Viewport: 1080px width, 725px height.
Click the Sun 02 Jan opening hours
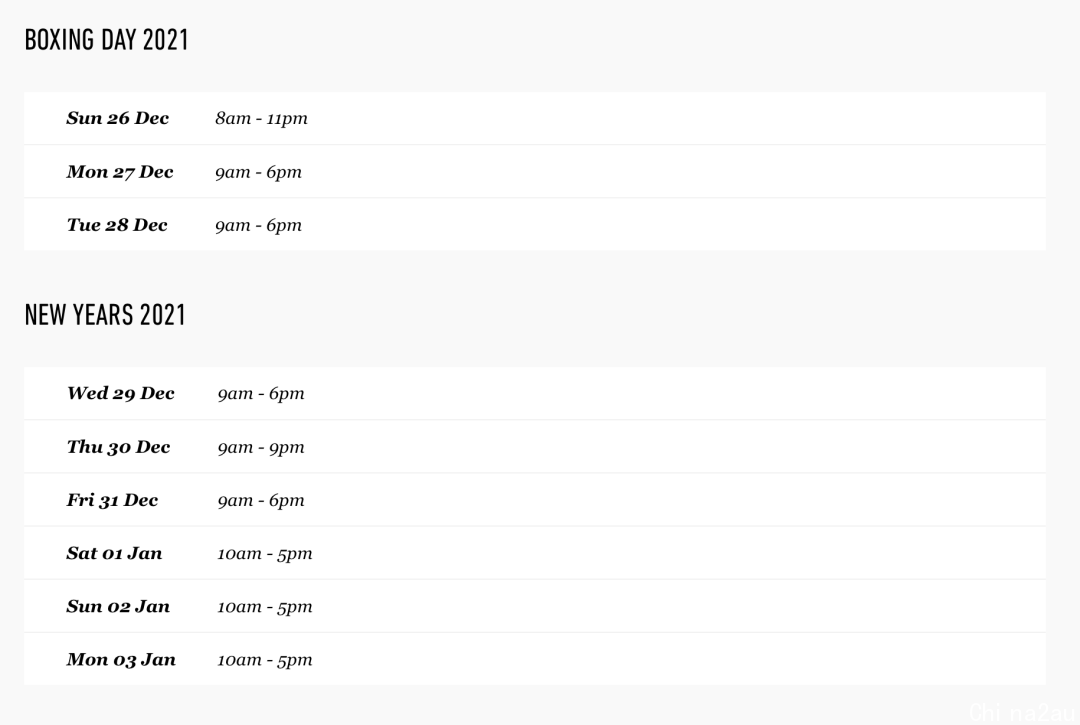(264, 606)
